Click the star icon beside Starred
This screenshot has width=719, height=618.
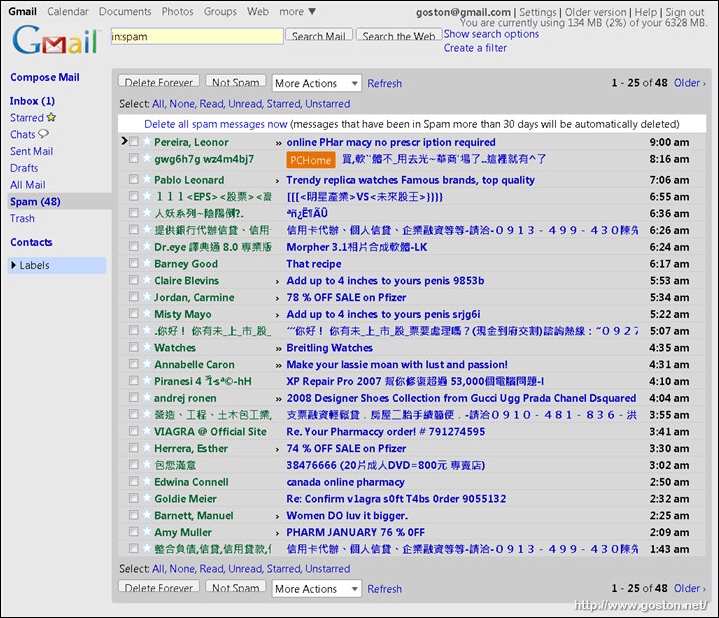coord(51,117)
